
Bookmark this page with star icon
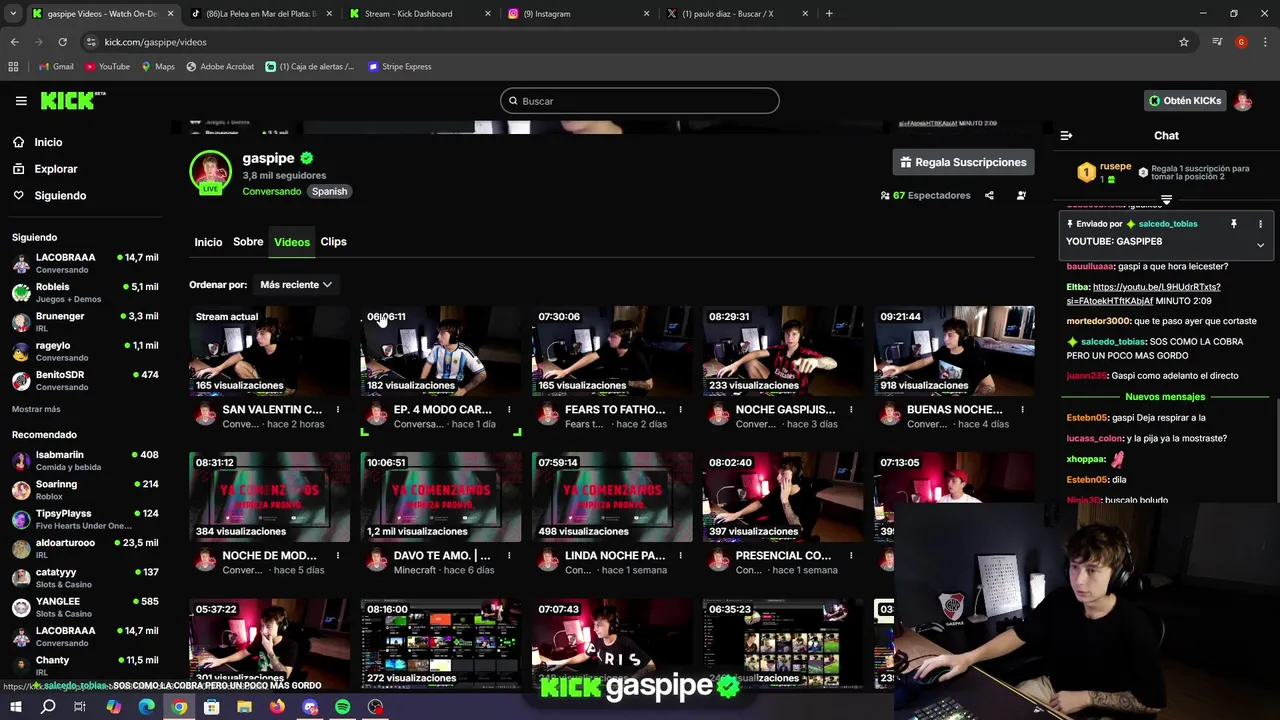point(1184,42)
